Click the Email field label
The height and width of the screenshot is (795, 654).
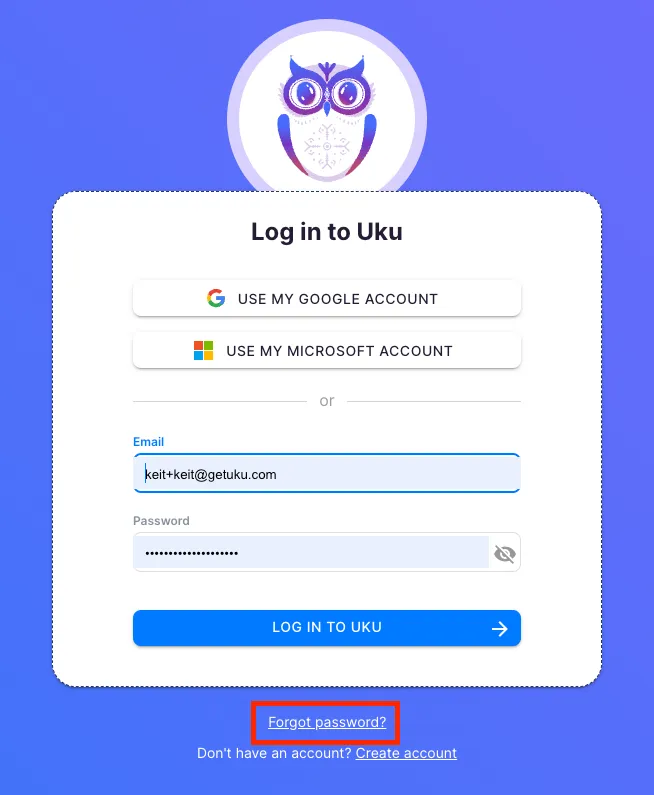pos(149,442)
